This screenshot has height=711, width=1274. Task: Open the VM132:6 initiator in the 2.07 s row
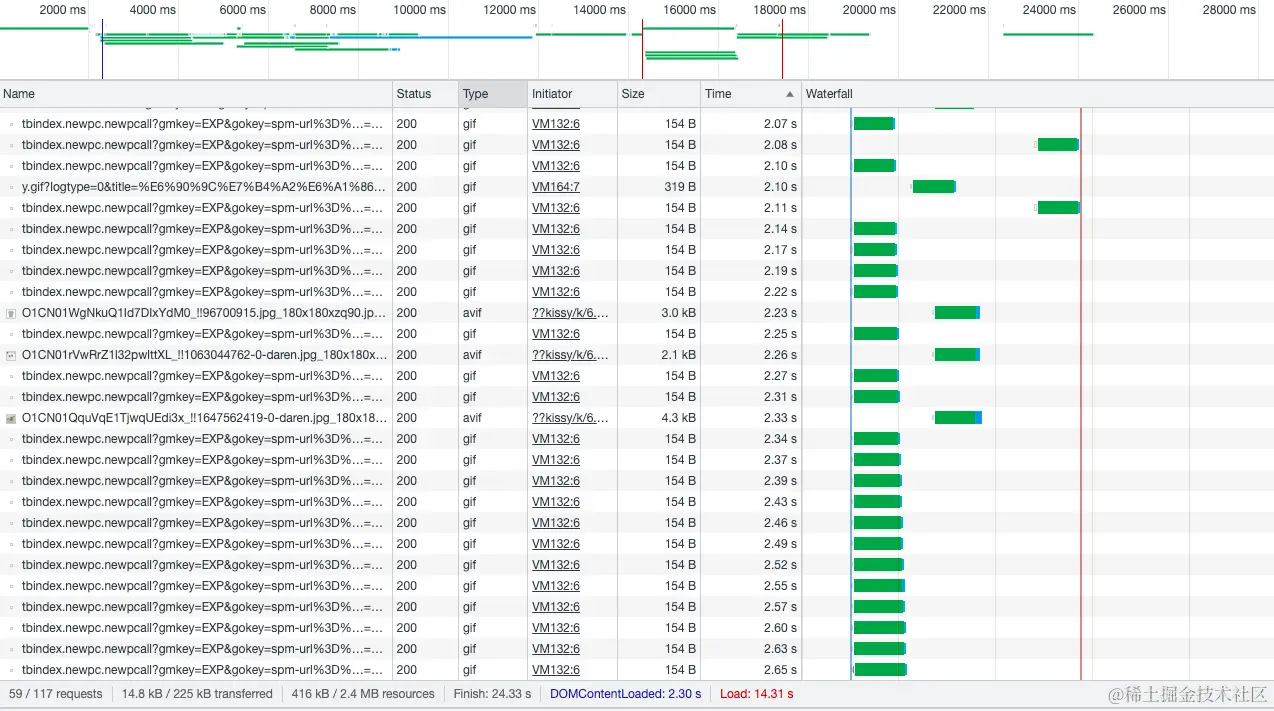tap(556, 124)
